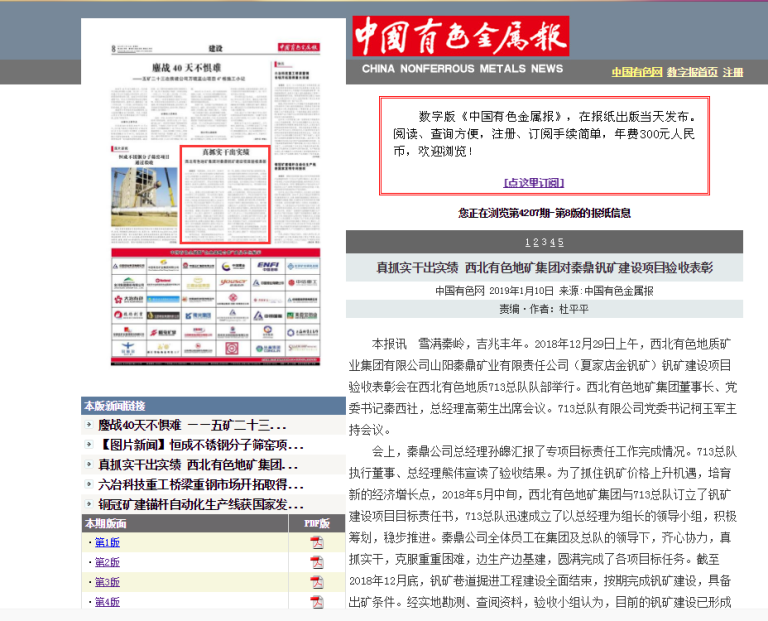Navigate to the 第1版 edition link

coord(107,542)
